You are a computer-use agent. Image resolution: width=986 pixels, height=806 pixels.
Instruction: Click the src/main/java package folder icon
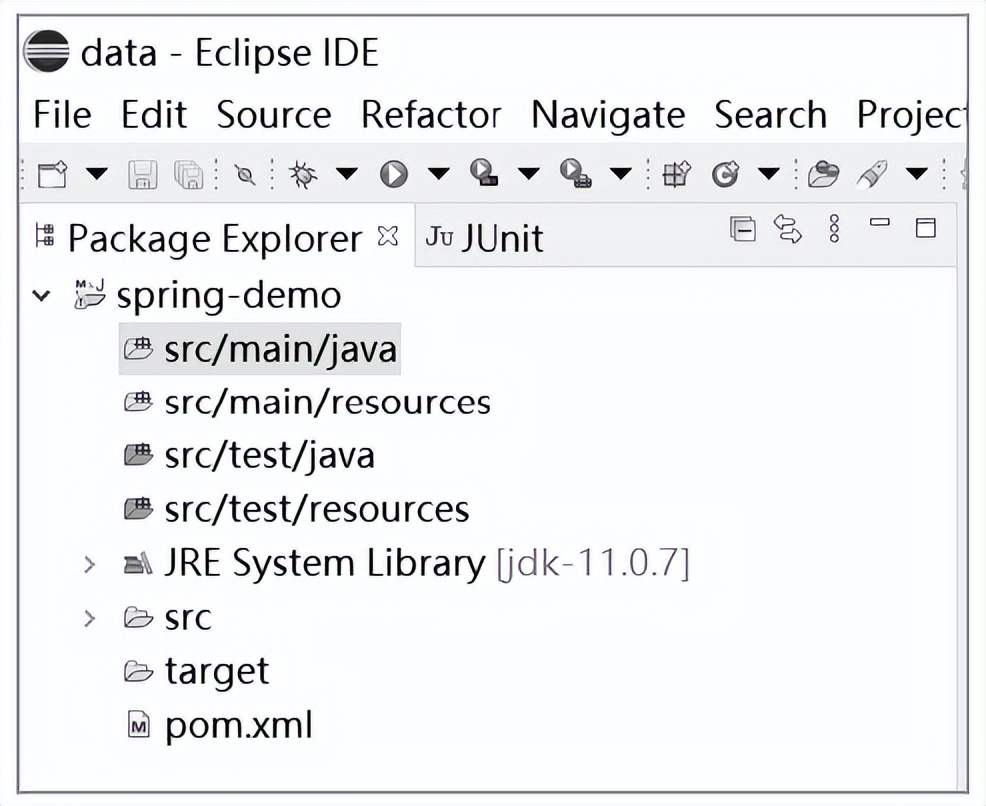[x=138, y=349]
